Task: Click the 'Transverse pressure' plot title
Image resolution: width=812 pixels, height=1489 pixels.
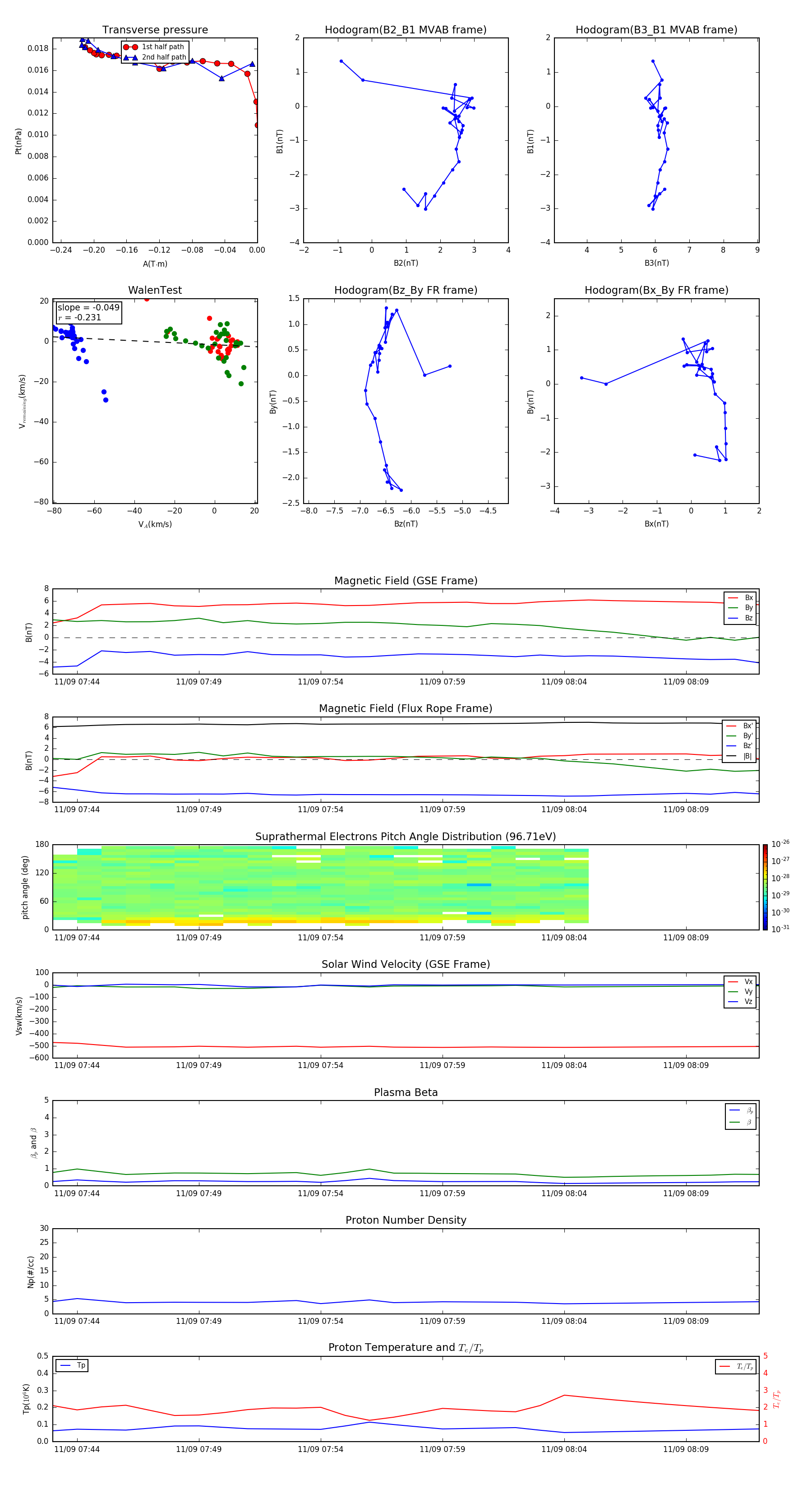Action: coord(155,30)
